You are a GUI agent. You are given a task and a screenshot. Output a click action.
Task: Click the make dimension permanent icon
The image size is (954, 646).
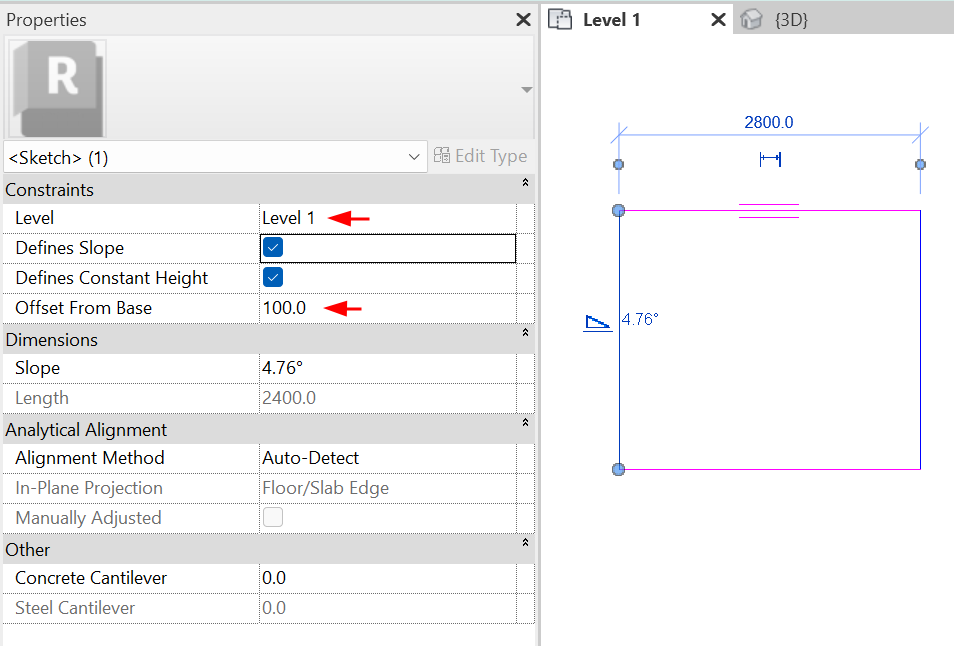point(770,159)
